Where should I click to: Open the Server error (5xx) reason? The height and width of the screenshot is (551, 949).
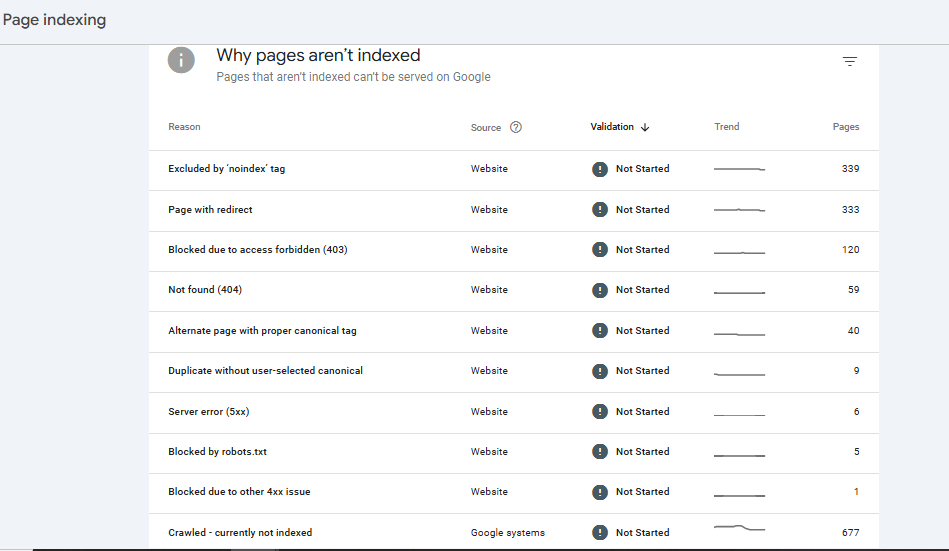[x=208, y=412]
